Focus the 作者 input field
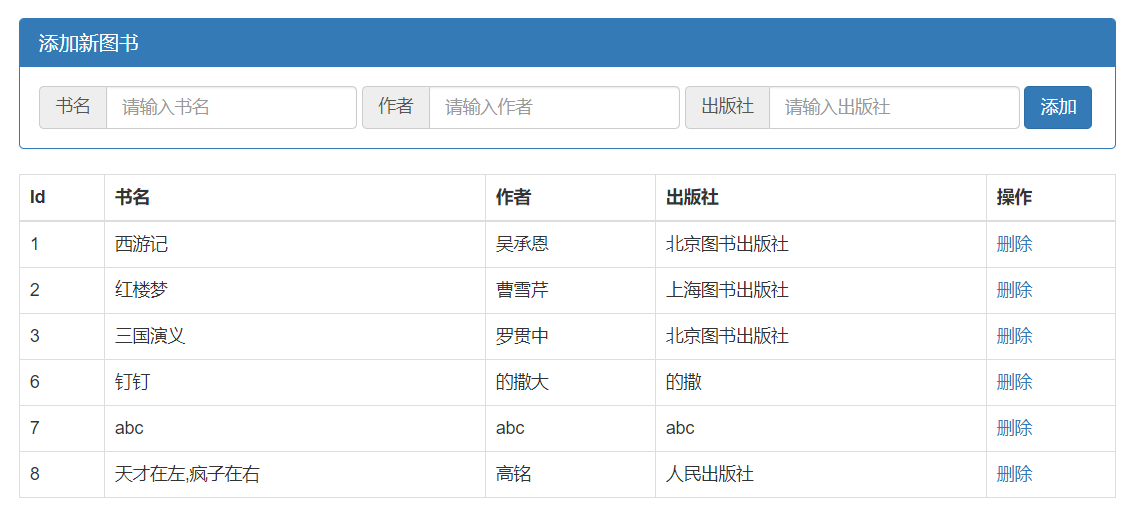 tap(554, 107)
